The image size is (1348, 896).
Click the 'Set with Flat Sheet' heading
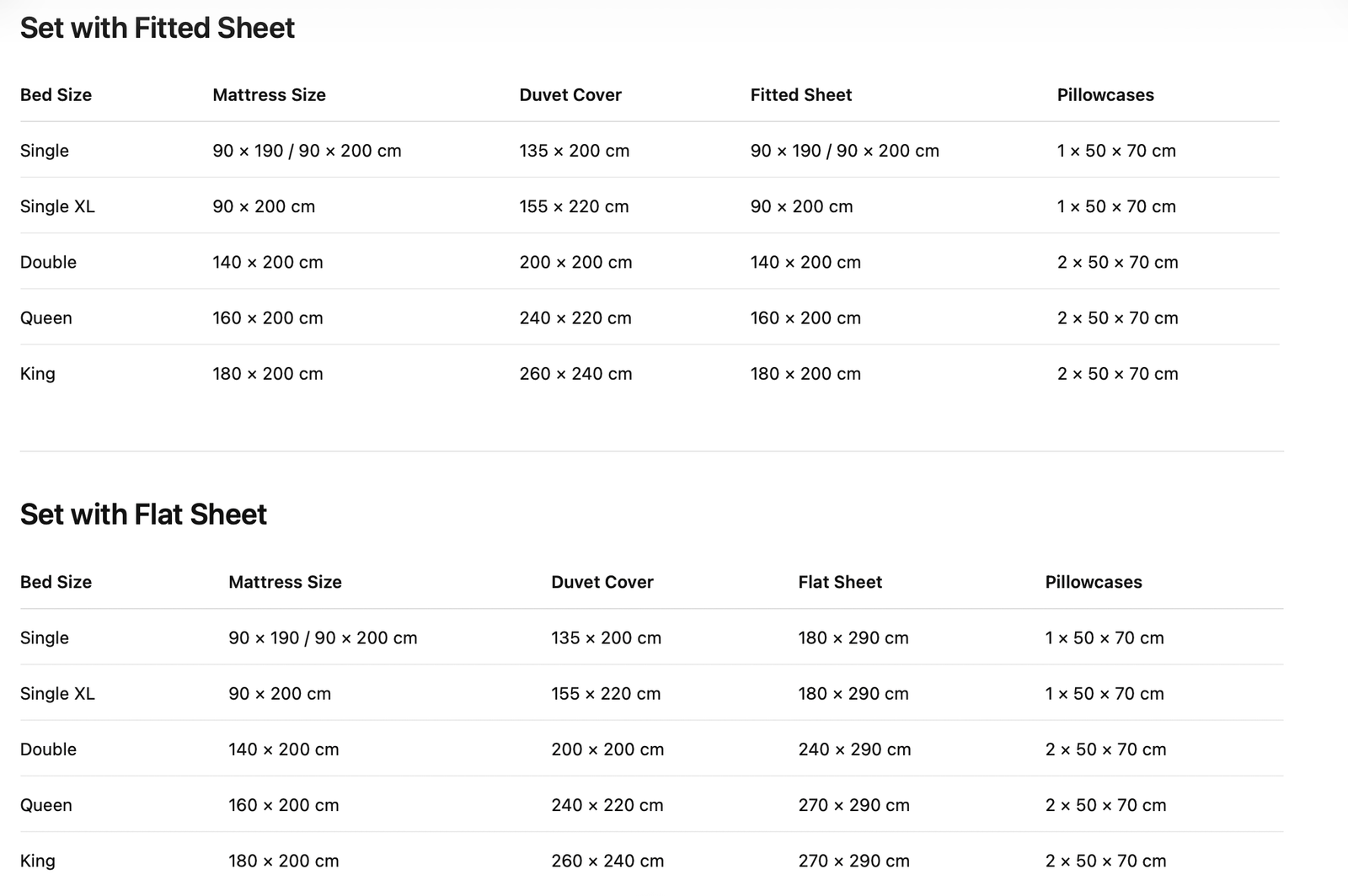(143, 515)
